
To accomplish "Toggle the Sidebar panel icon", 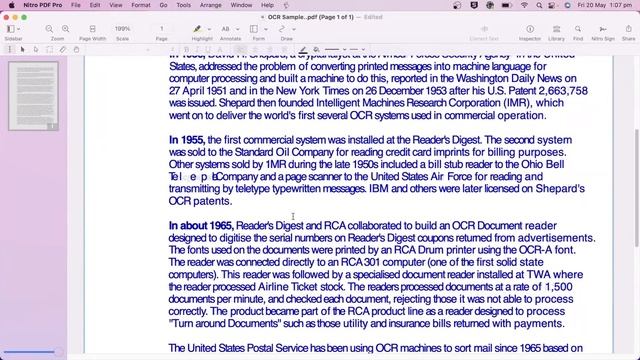I will coord(11,29).
